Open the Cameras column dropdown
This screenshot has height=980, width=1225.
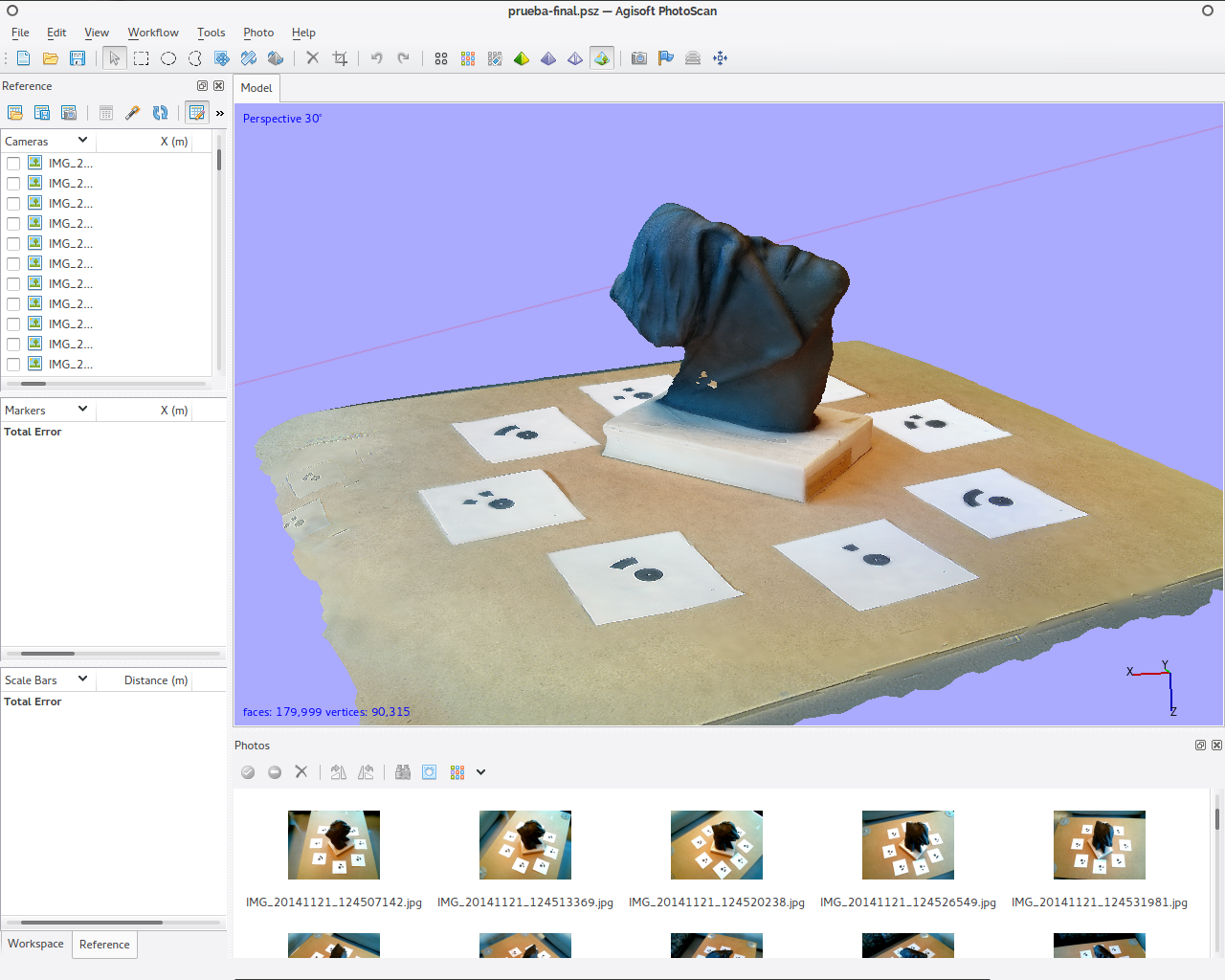tap(83, 141)
